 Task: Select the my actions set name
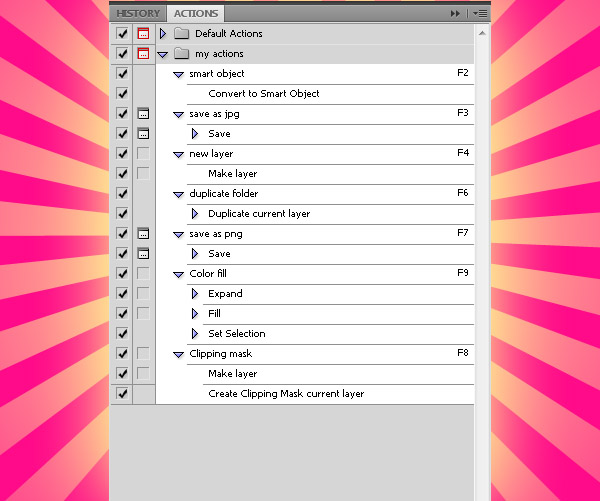pos(219,54)
